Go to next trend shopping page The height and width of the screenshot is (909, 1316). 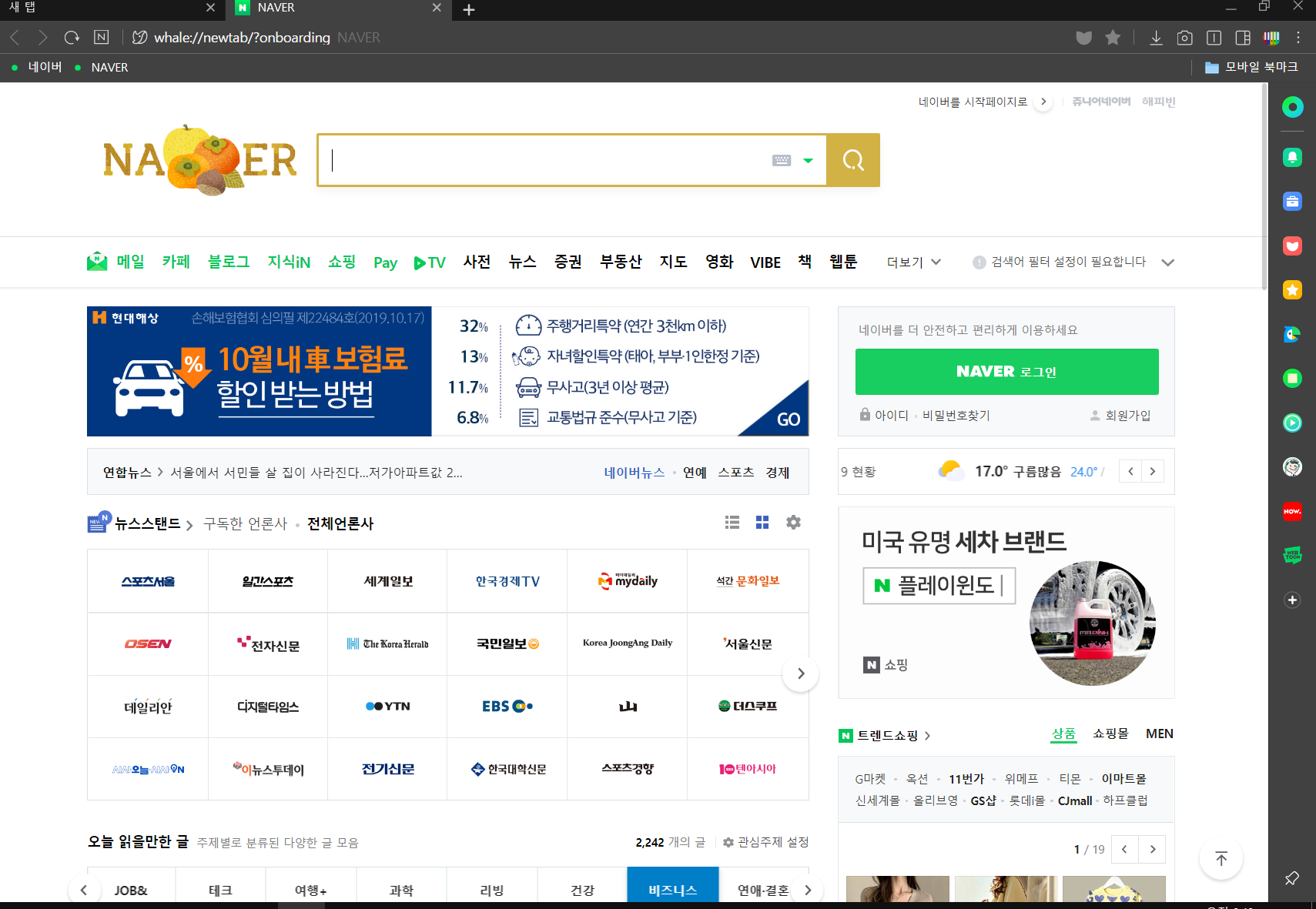click(x=1153, y=849)
